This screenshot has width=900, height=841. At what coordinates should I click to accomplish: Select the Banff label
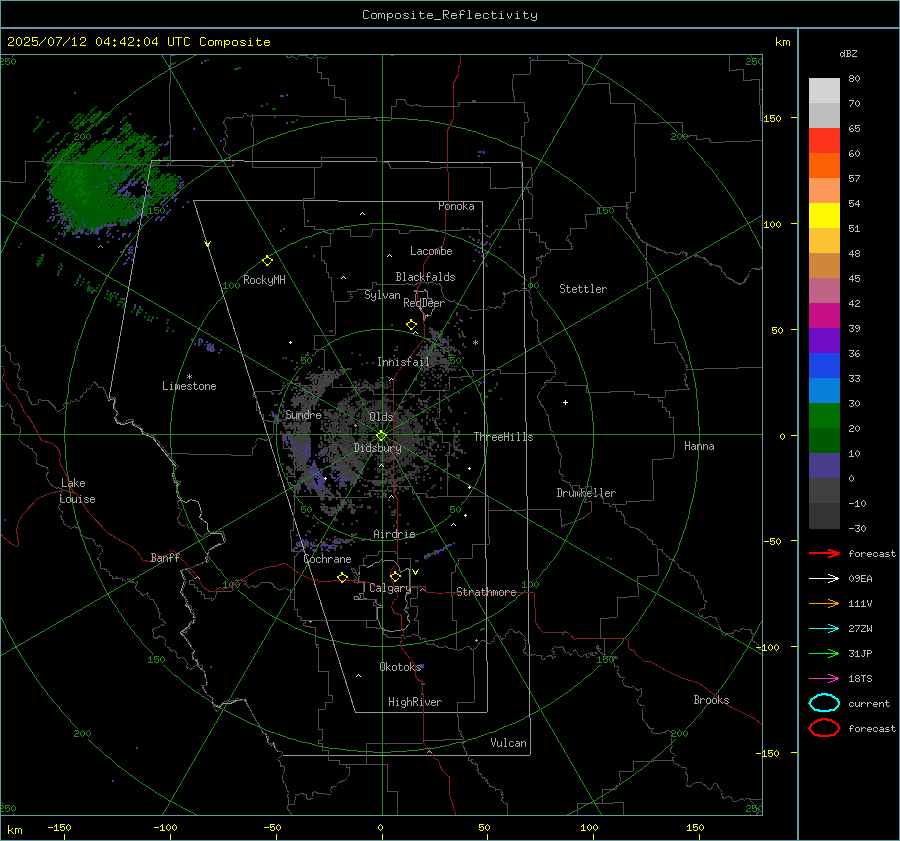[165, 558]
